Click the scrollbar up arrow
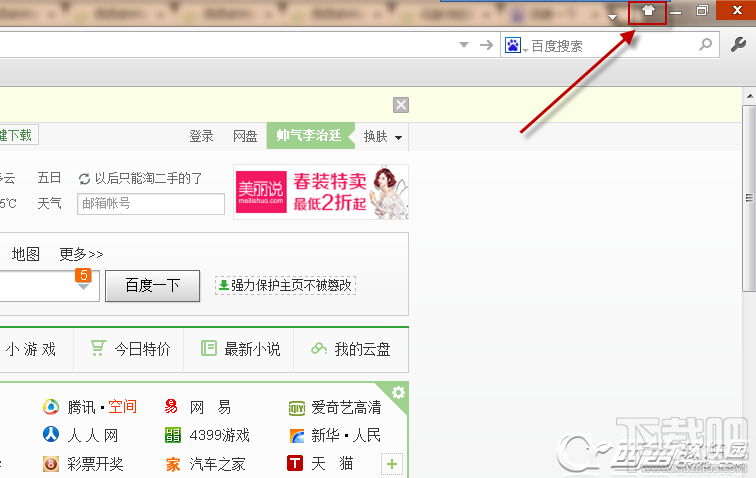The height and width of the screenshot is (478, 756). [750, 96]
